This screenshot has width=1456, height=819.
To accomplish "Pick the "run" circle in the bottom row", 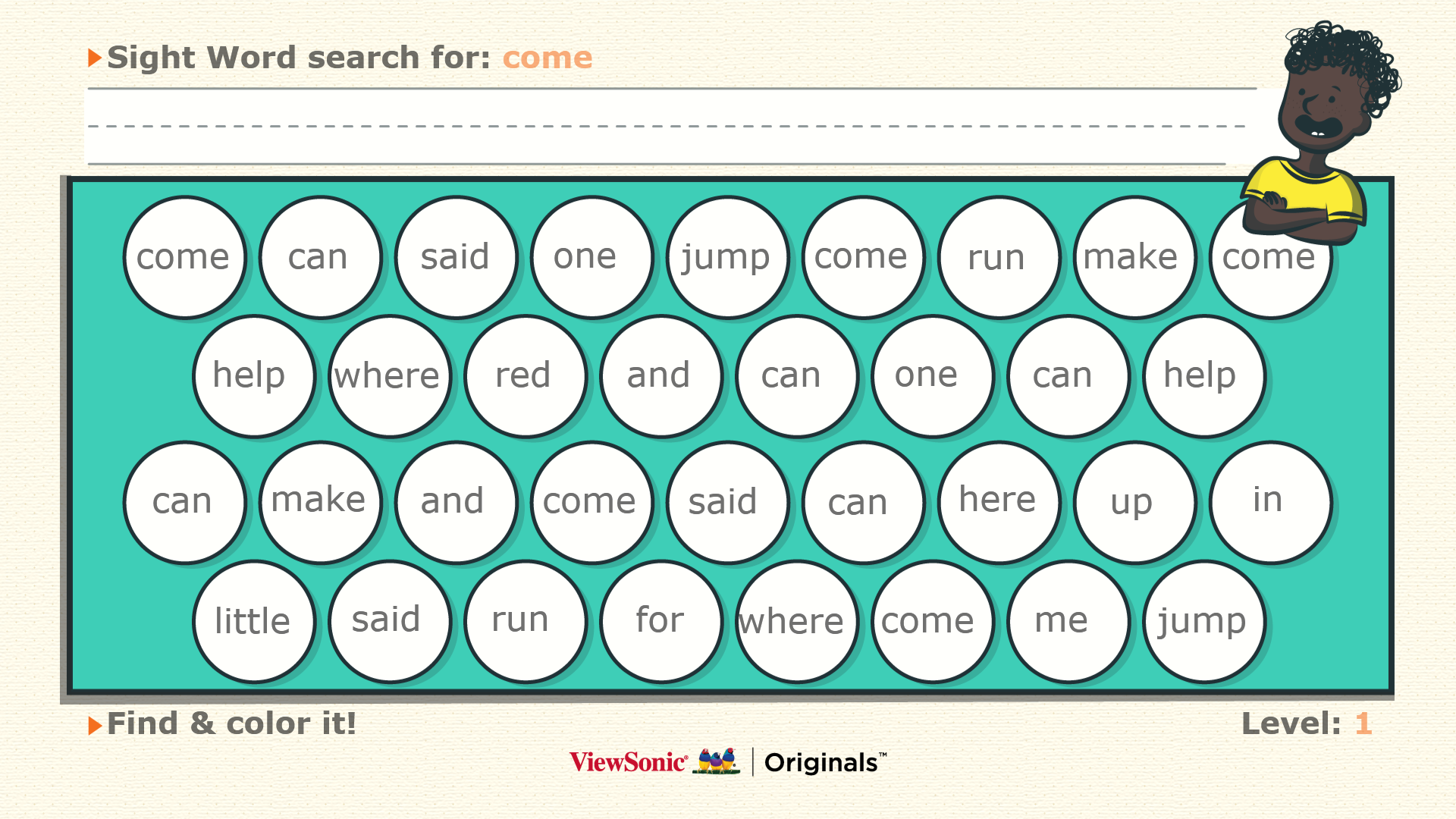I will [525, 621].
